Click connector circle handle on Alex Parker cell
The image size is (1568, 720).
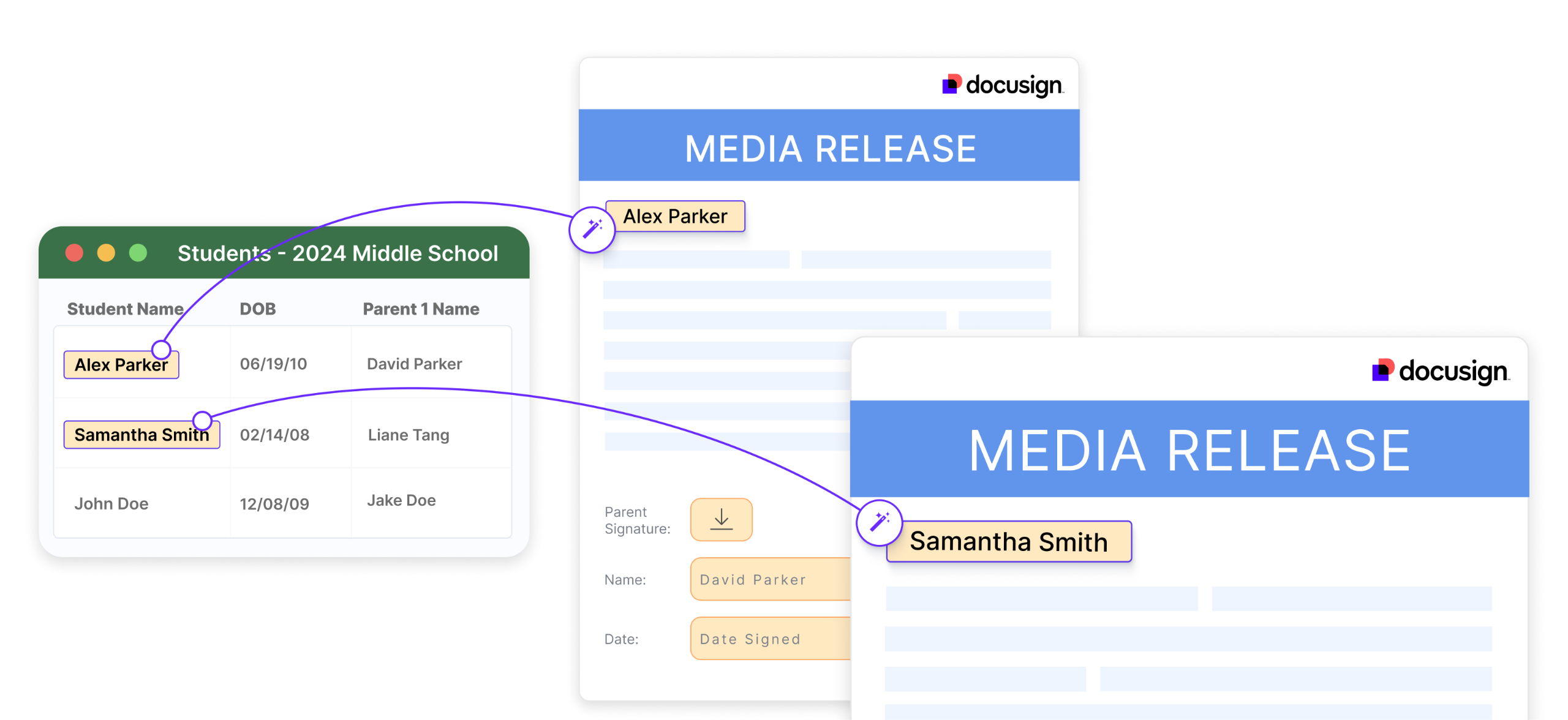click(x=161, y=350)
